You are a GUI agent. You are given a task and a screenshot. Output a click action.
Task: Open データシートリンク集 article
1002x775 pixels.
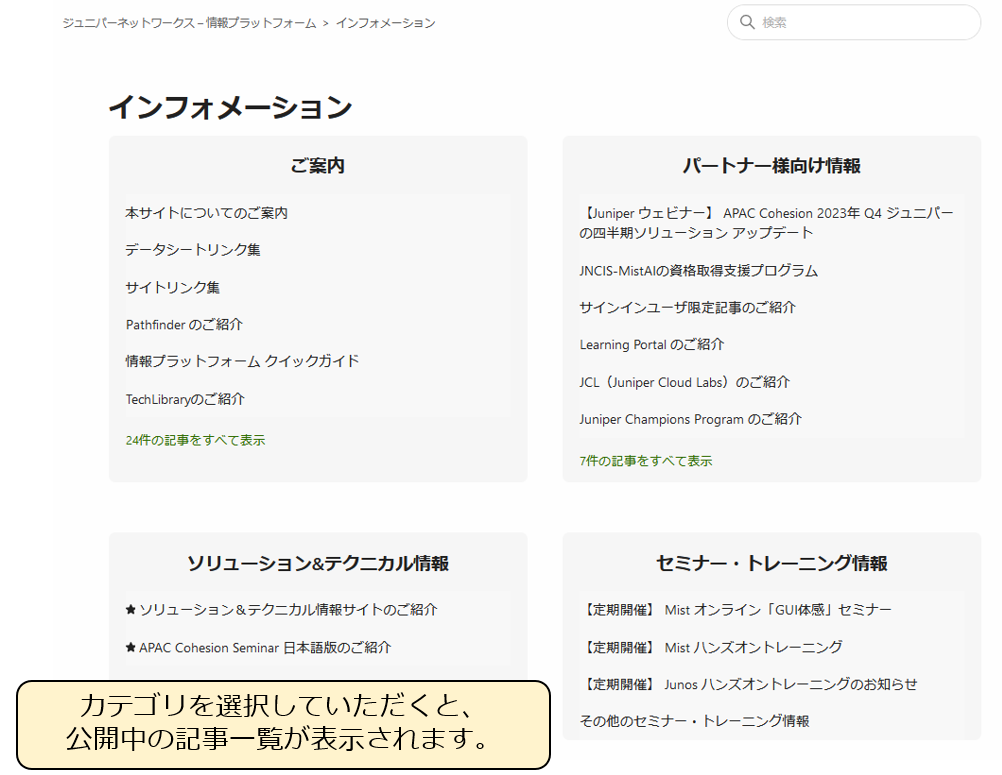pos(192,250)
